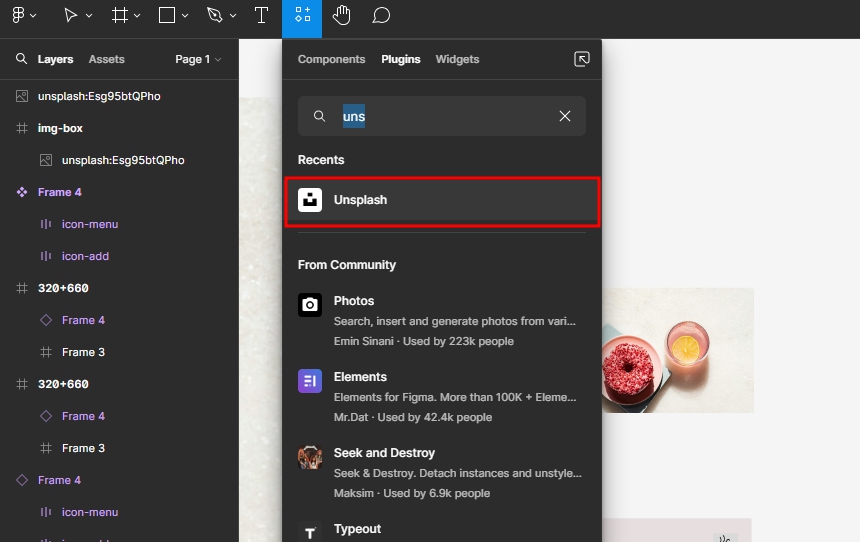Viewport: 860px width, 542px height.
Task: Switch to the Layers tab
Action: [55, 59]
